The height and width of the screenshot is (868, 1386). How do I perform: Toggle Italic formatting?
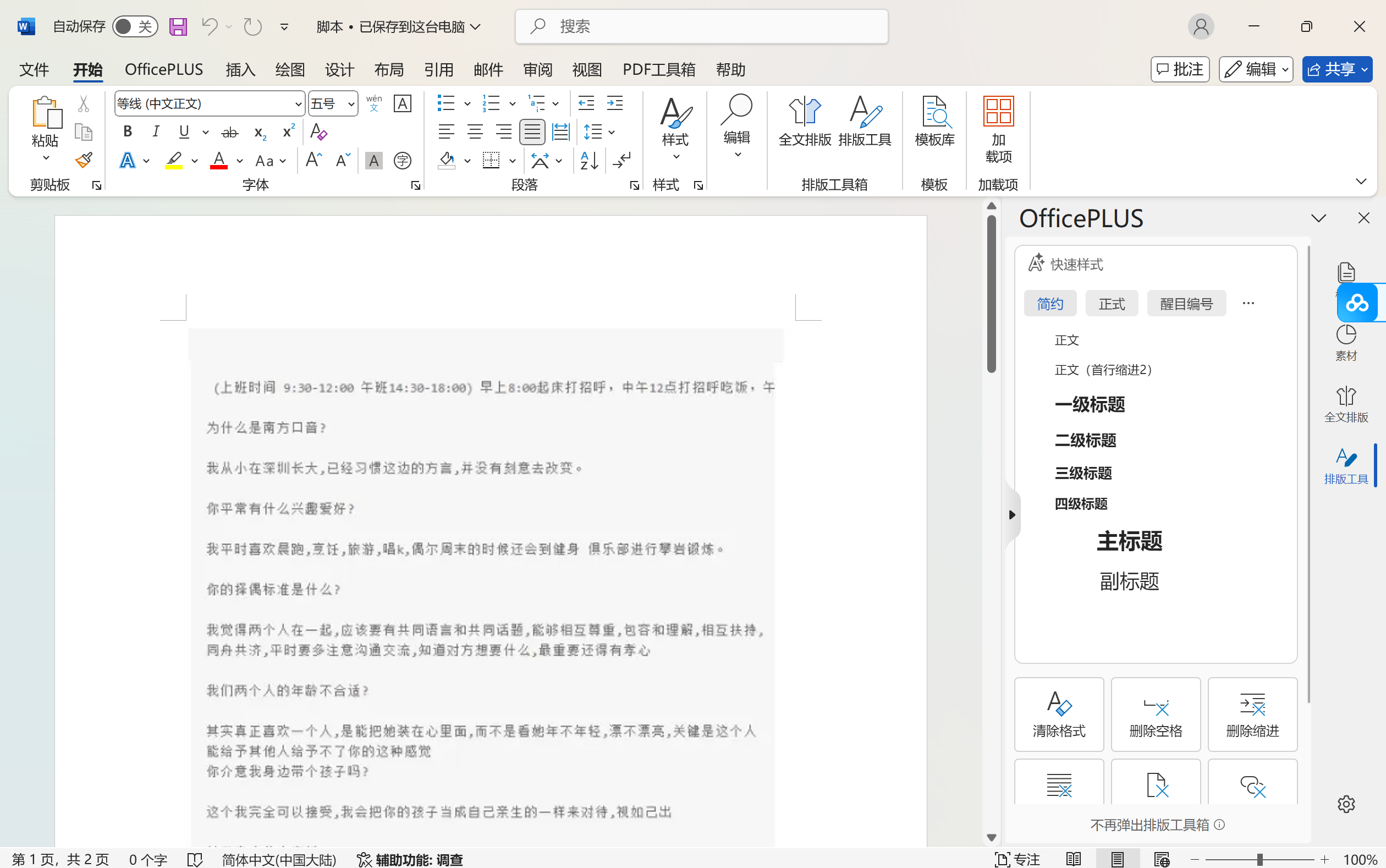click(x=156, y=132)
